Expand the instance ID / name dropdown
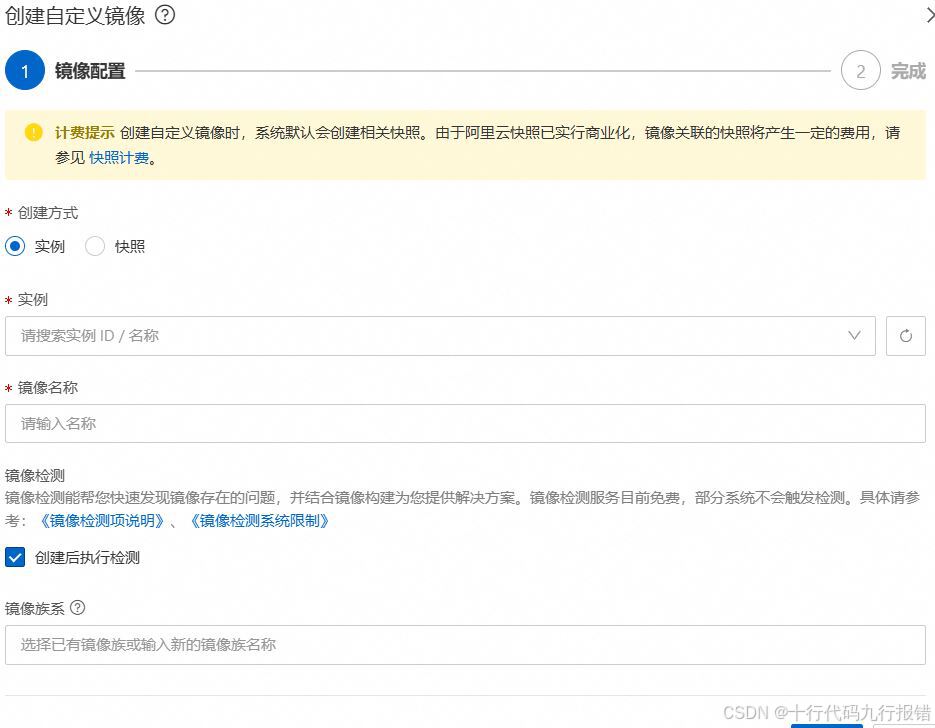Viewport: 935px width, 728px height. click(440, 336)
